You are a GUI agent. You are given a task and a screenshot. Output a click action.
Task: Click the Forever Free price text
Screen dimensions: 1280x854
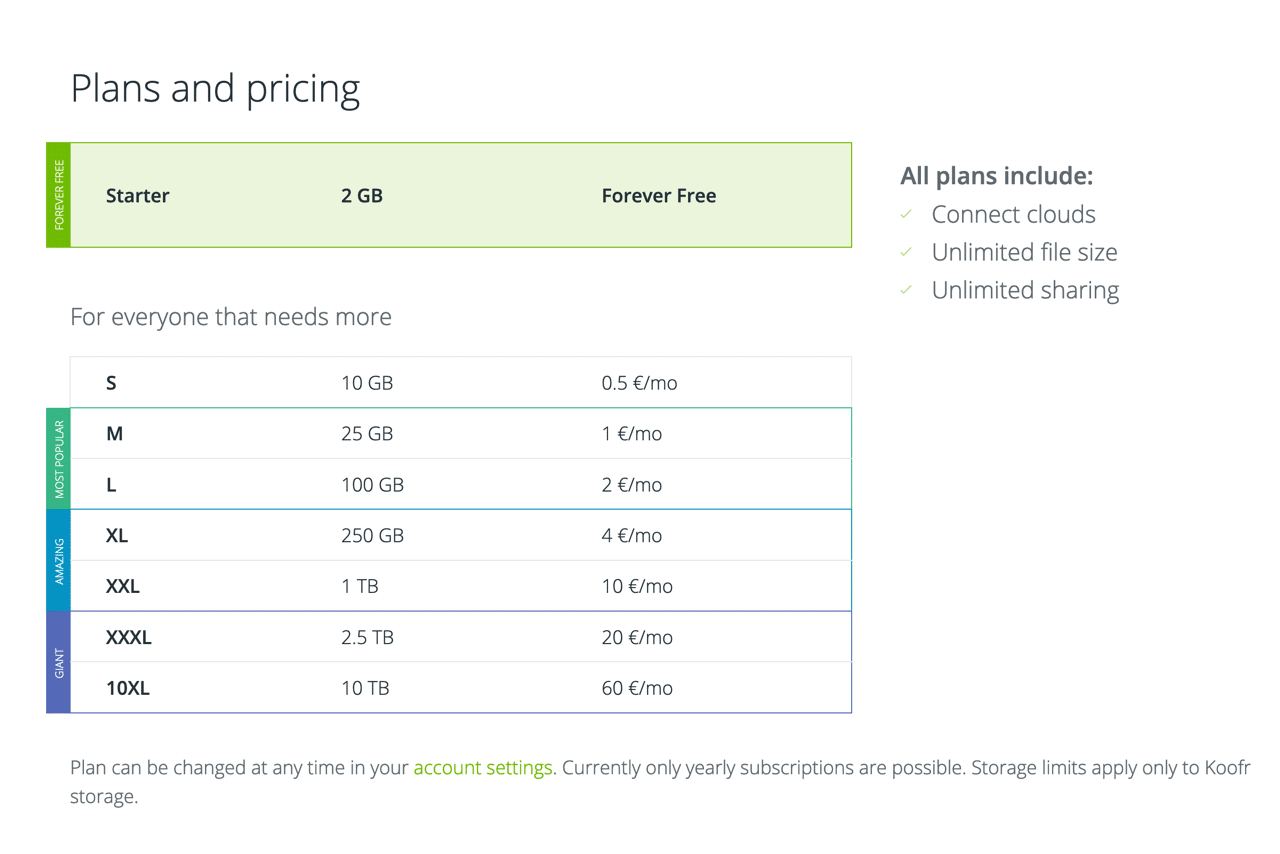pyautogui.click(x=658, y=196)
